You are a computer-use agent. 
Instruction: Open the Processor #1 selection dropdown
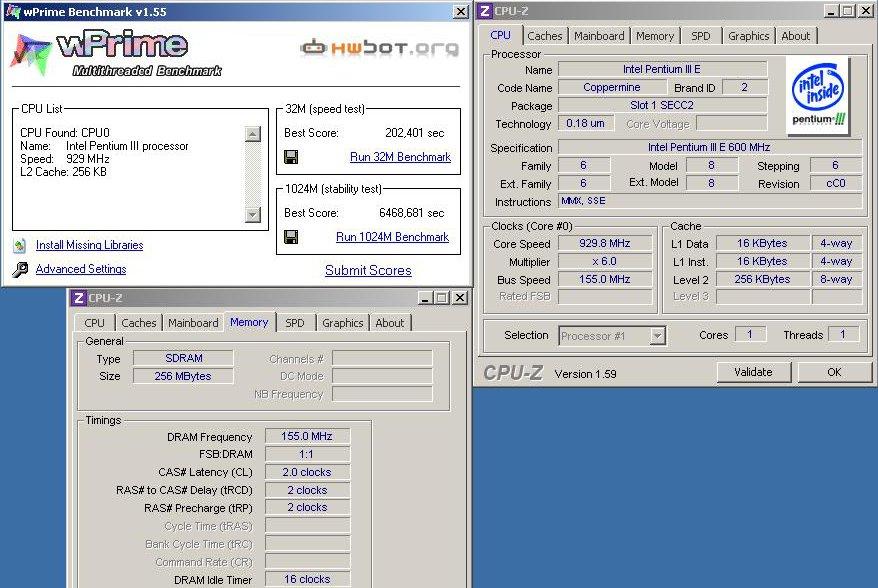coord(657,336)
